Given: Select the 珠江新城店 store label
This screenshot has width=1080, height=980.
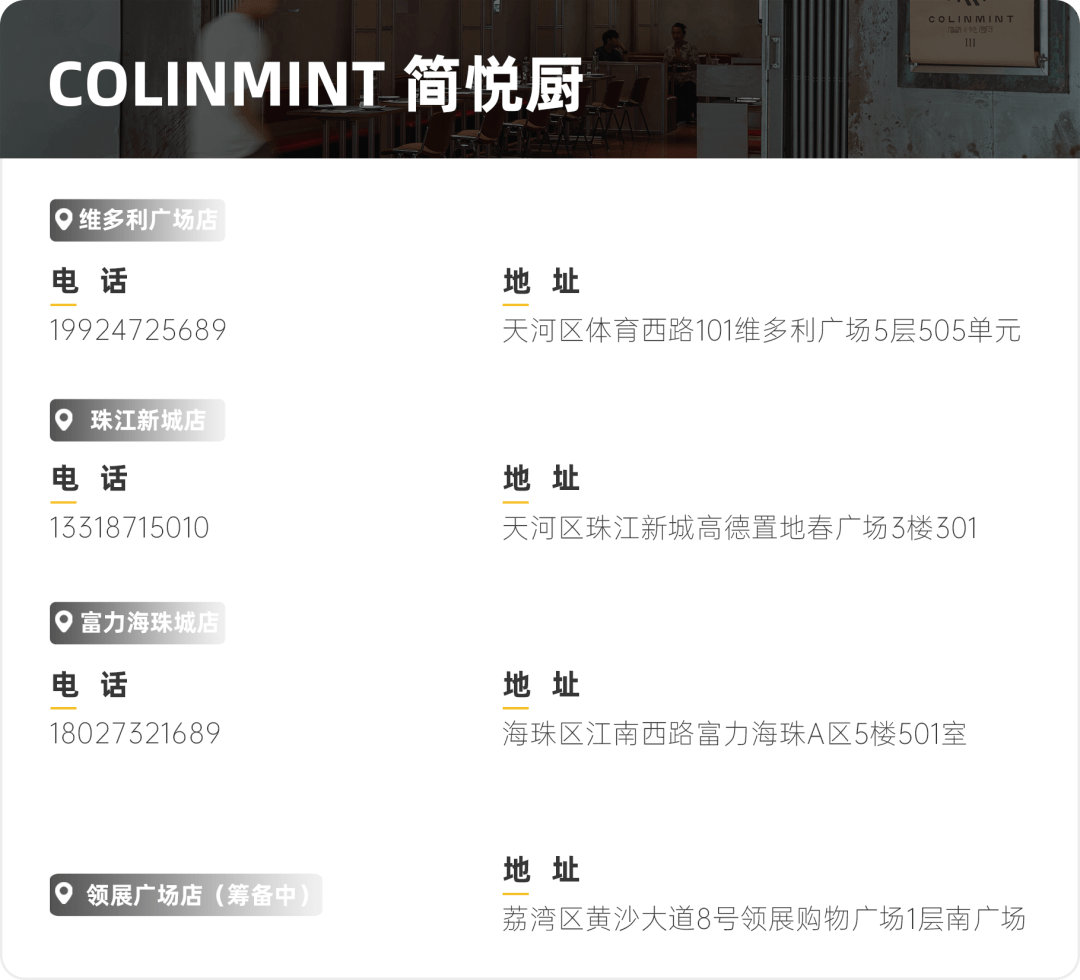Looking at the screenshot, I should 137,420.
